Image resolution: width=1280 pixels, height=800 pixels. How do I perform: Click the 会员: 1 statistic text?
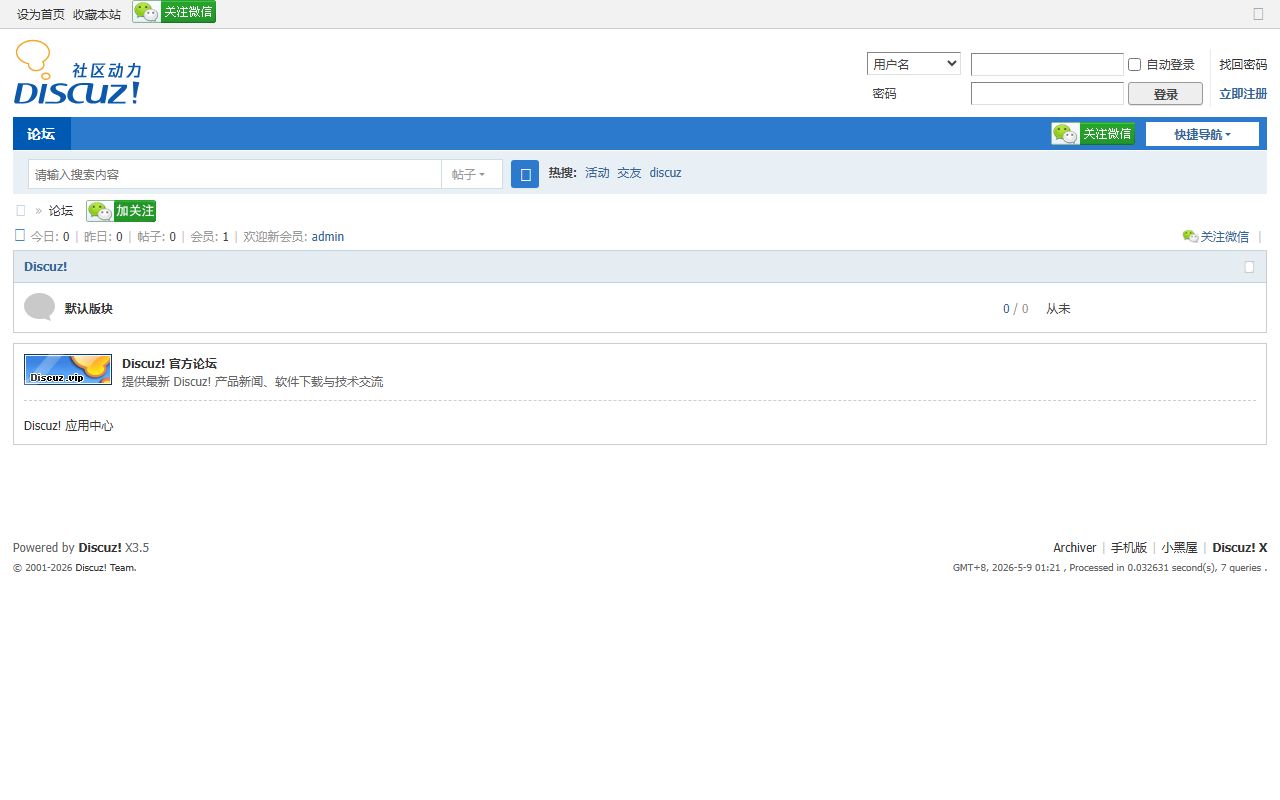[x=209, y=237]
